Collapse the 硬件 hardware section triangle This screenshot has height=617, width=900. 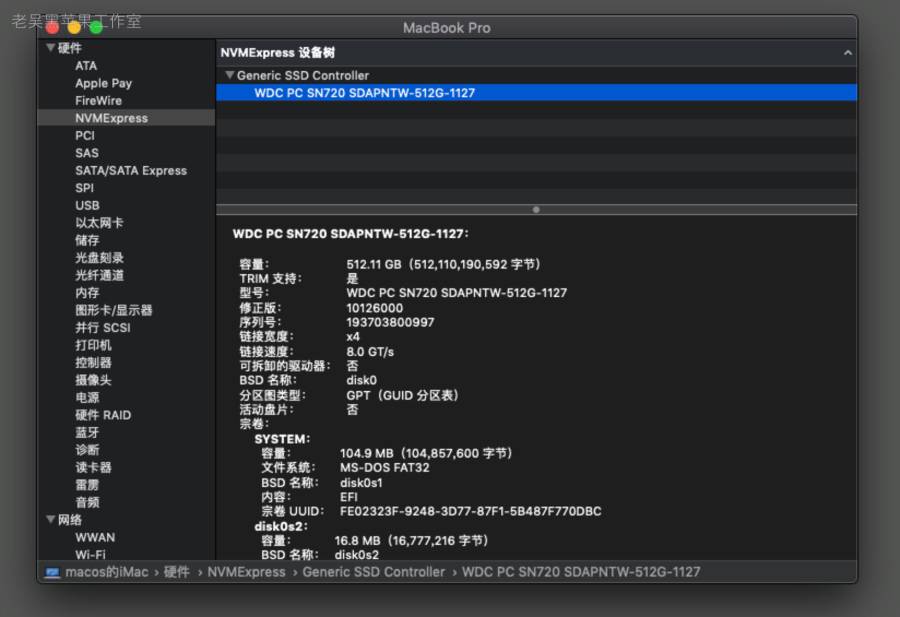click(51, 48)
